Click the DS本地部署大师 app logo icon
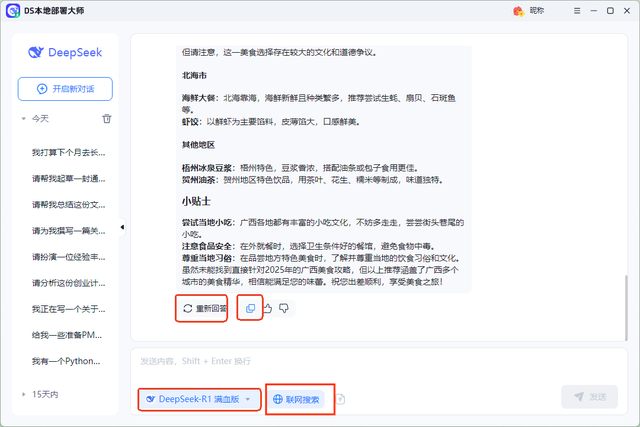640x427 pixels. coord(13,11)
